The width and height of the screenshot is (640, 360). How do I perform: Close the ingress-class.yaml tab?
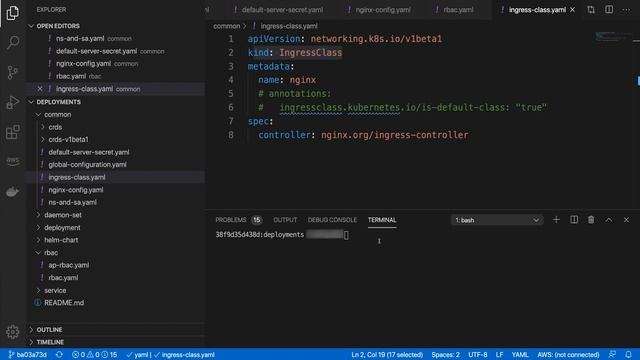572,9
